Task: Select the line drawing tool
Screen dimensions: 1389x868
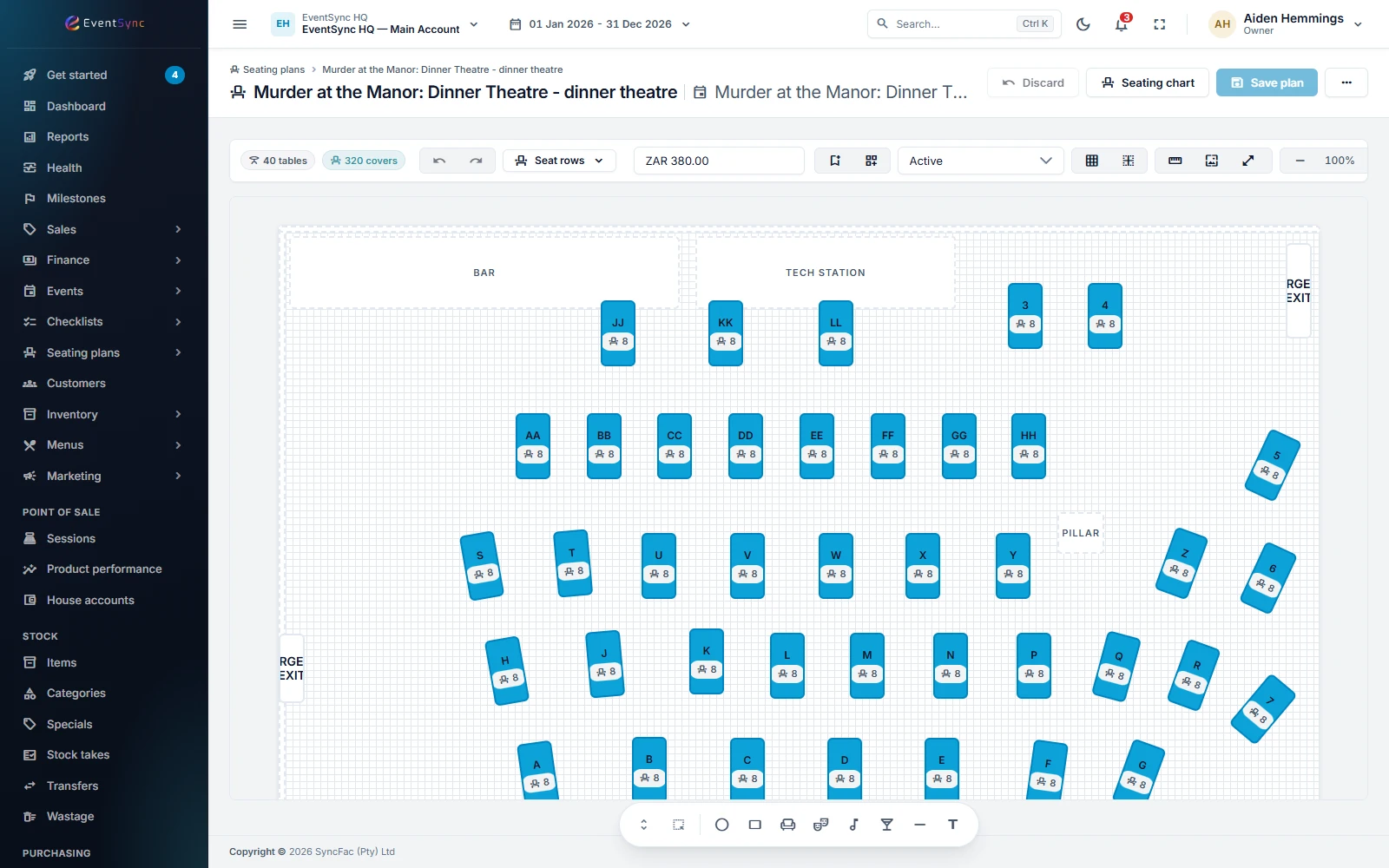Action: pyautogui.click(x=920, y=825)
